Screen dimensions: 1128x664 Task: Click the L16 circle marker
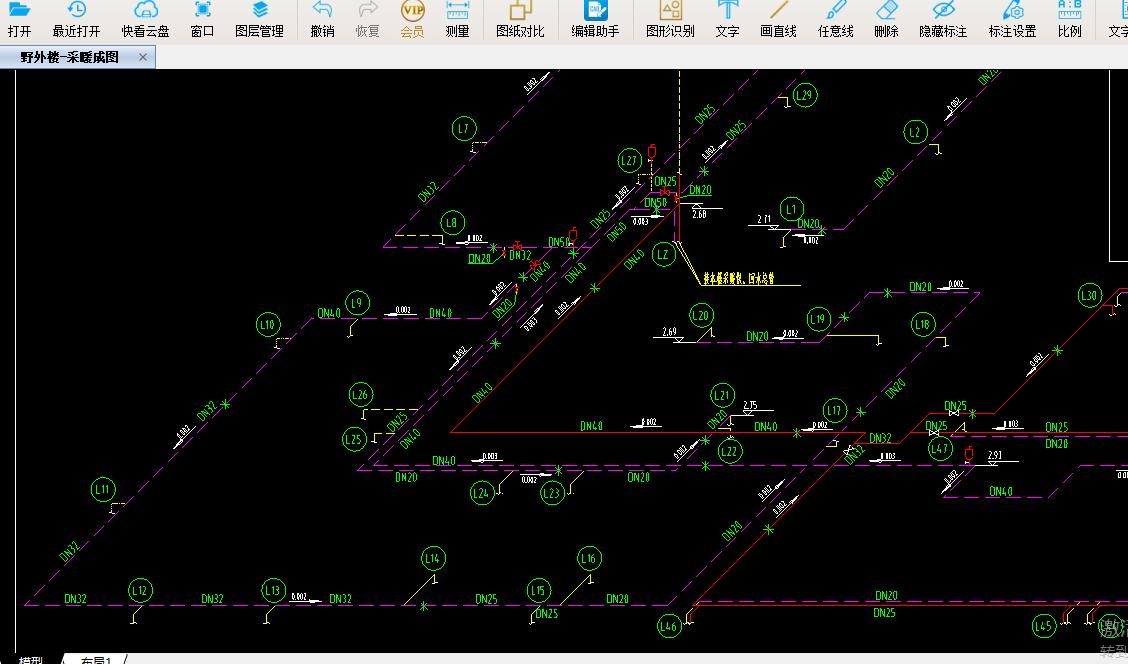point(589,558)
